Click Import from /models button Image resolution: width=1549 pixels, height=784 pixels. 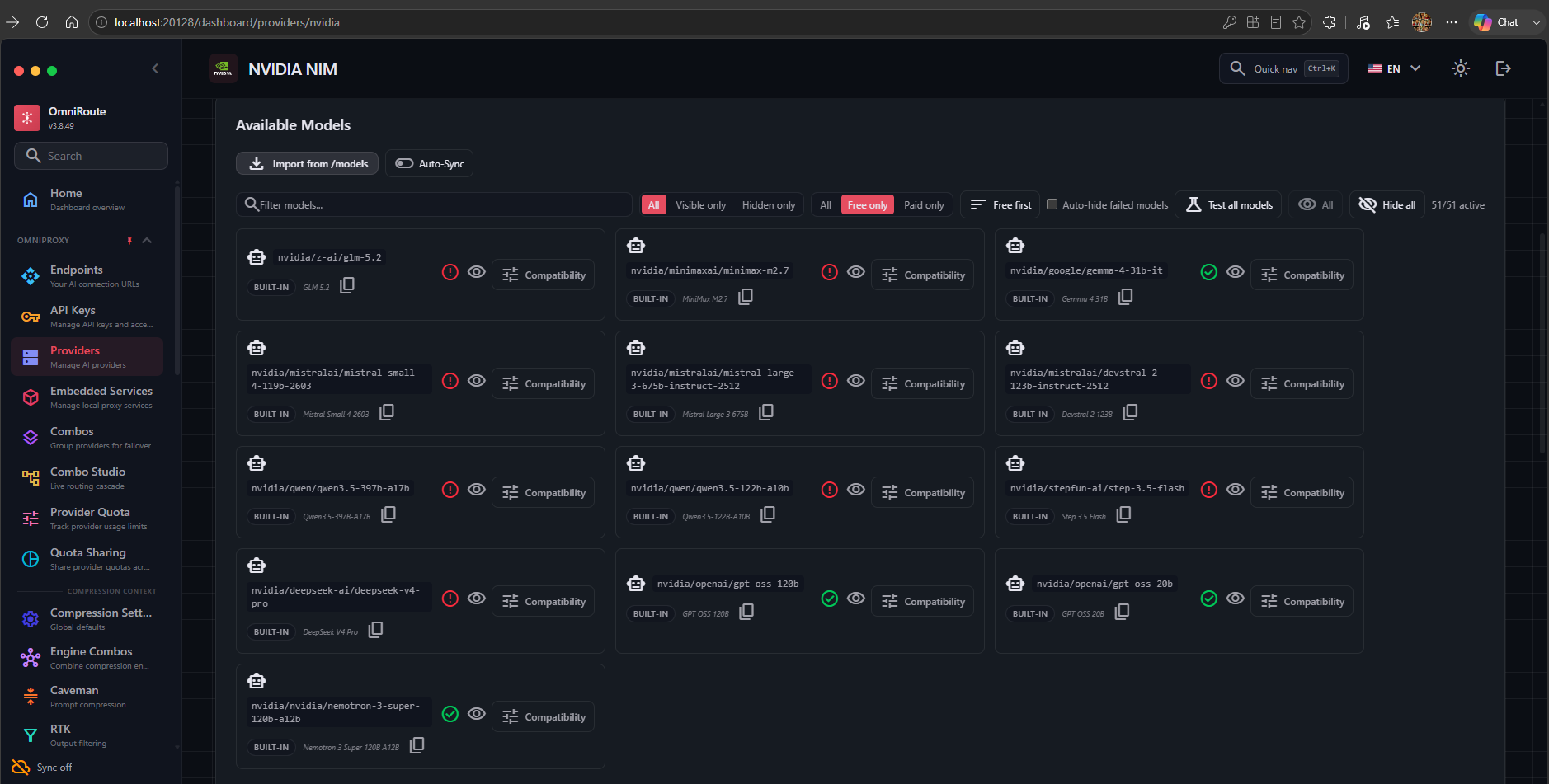click(308, 163)
